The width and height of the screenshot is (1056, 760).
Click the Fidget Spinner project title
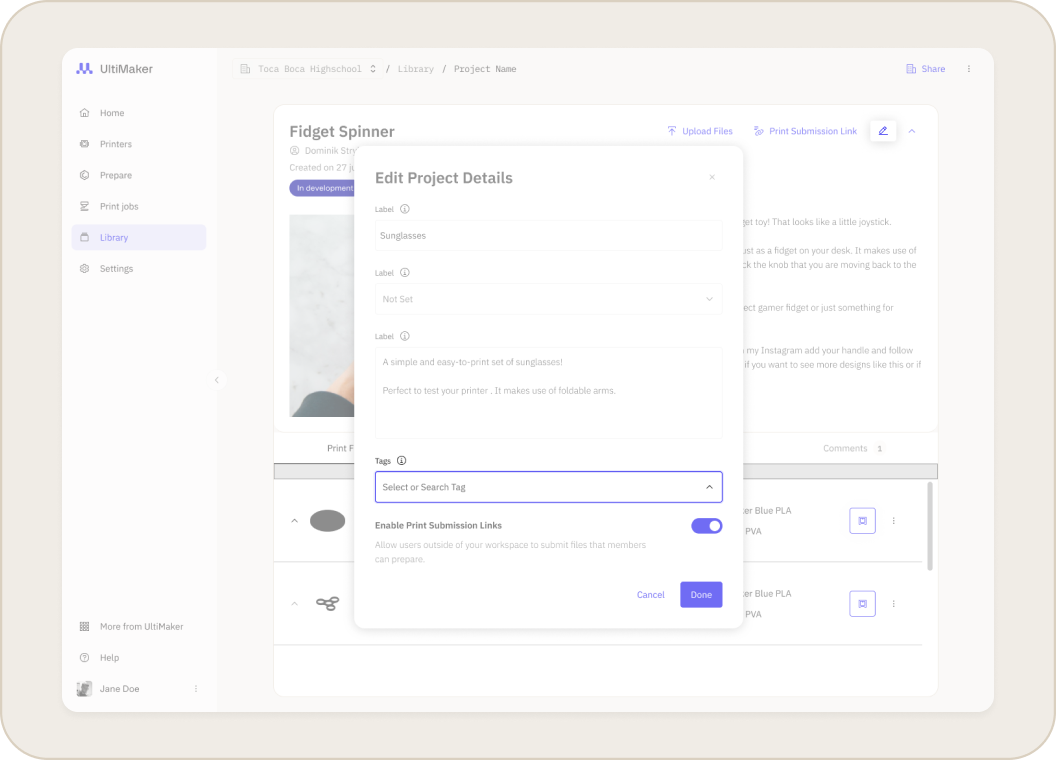point(342,131)
